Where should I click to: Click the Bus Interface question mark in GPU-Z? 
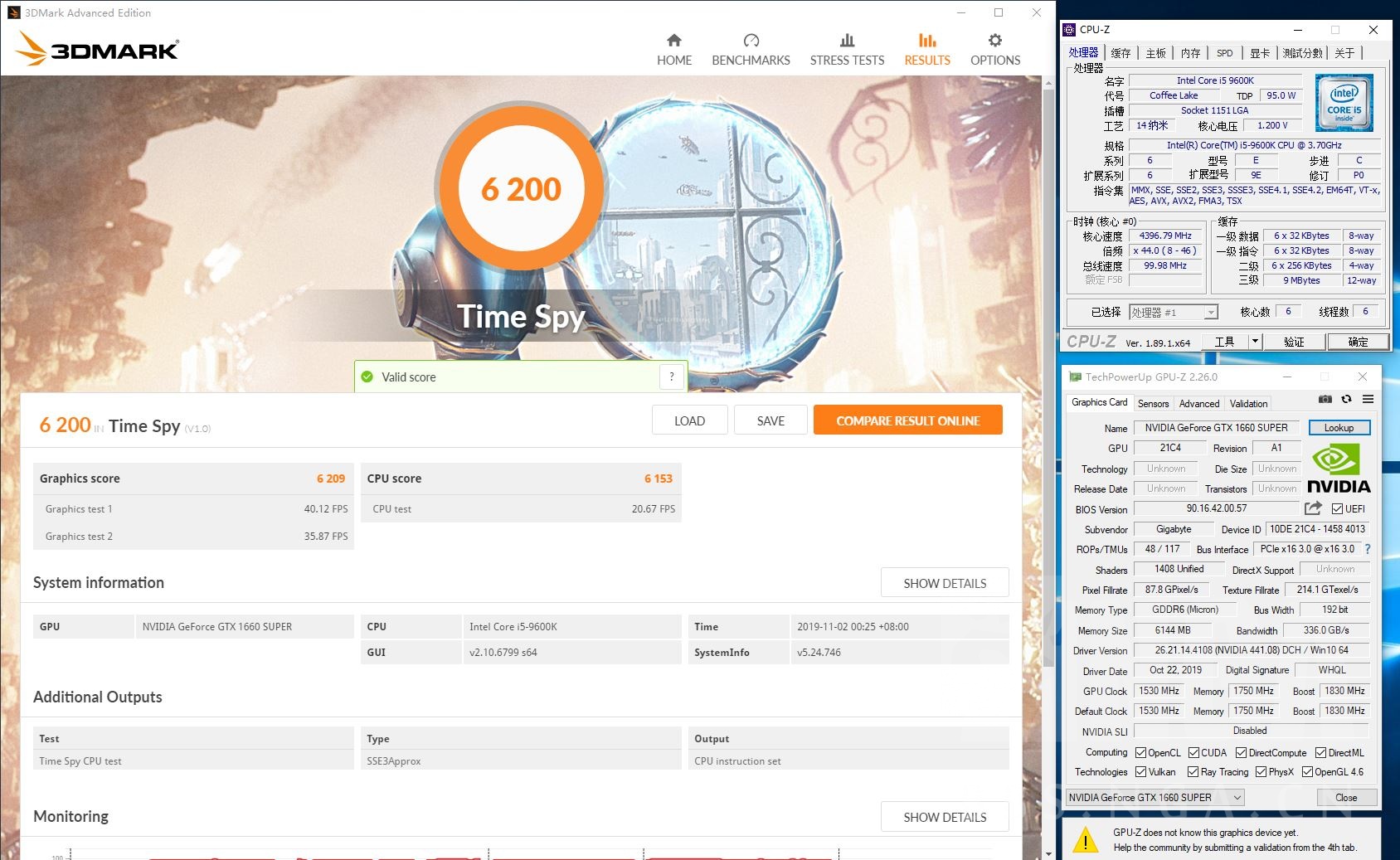pyautogui.click(x=1368, y=549)
